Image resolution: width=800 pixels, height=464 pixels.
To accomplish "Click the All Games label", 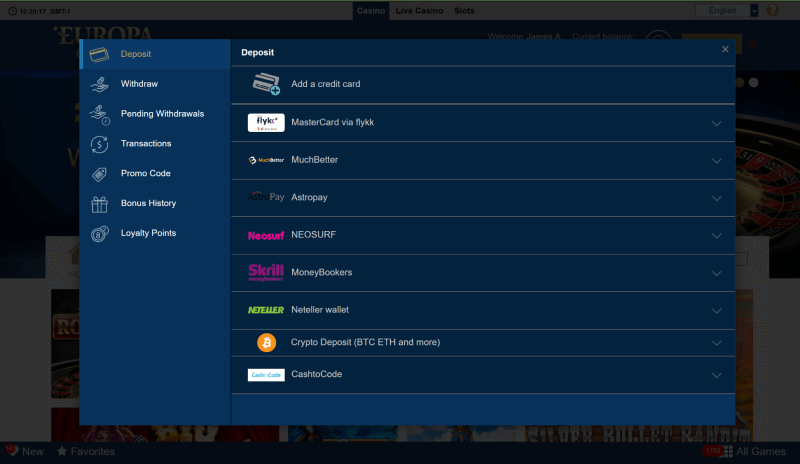I will (761, 451).
